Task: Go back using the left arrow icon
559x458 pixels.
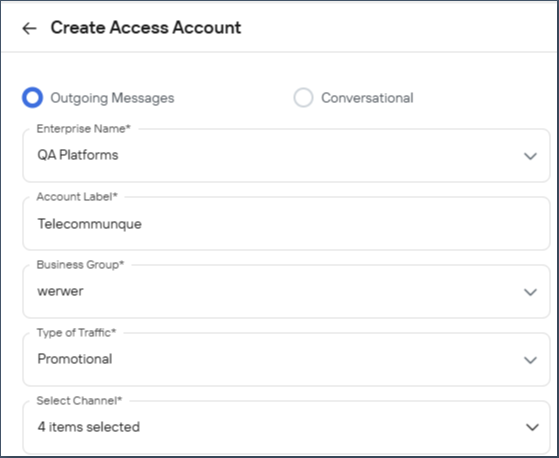Action: (29, 28)
